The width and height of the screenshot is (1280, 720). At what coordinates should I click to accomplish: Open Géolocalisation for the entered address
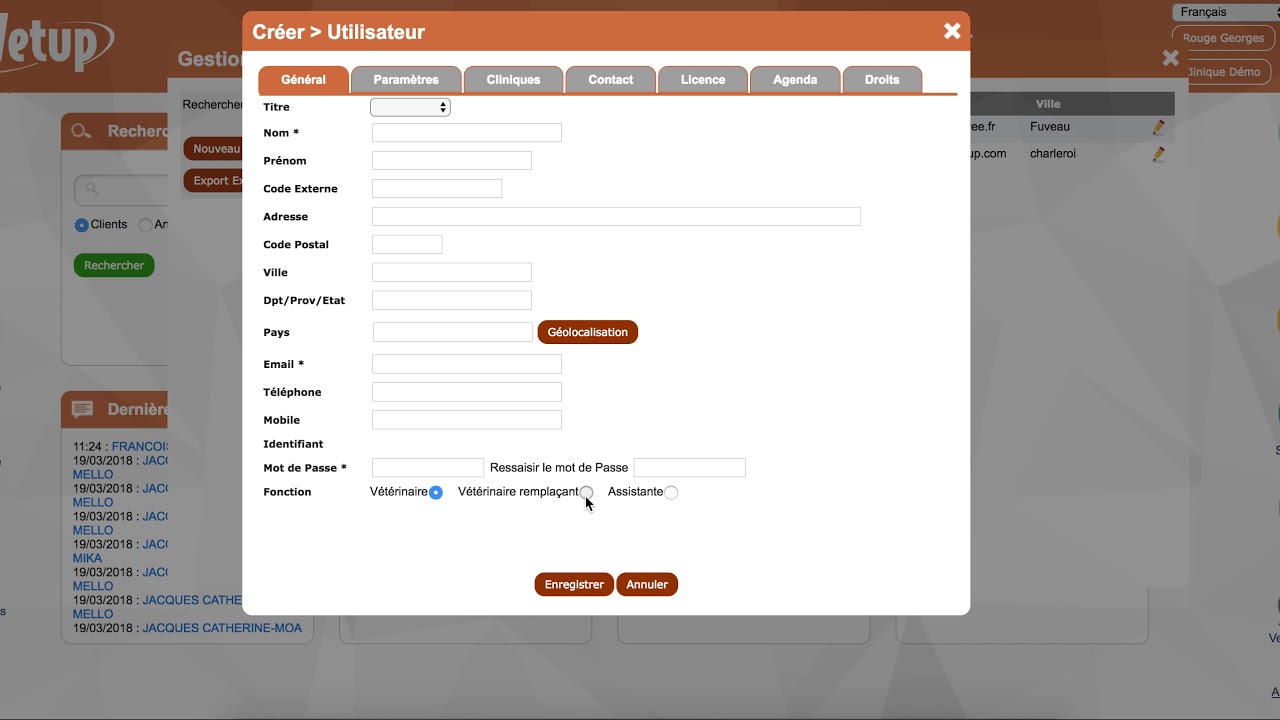(587, 331)
